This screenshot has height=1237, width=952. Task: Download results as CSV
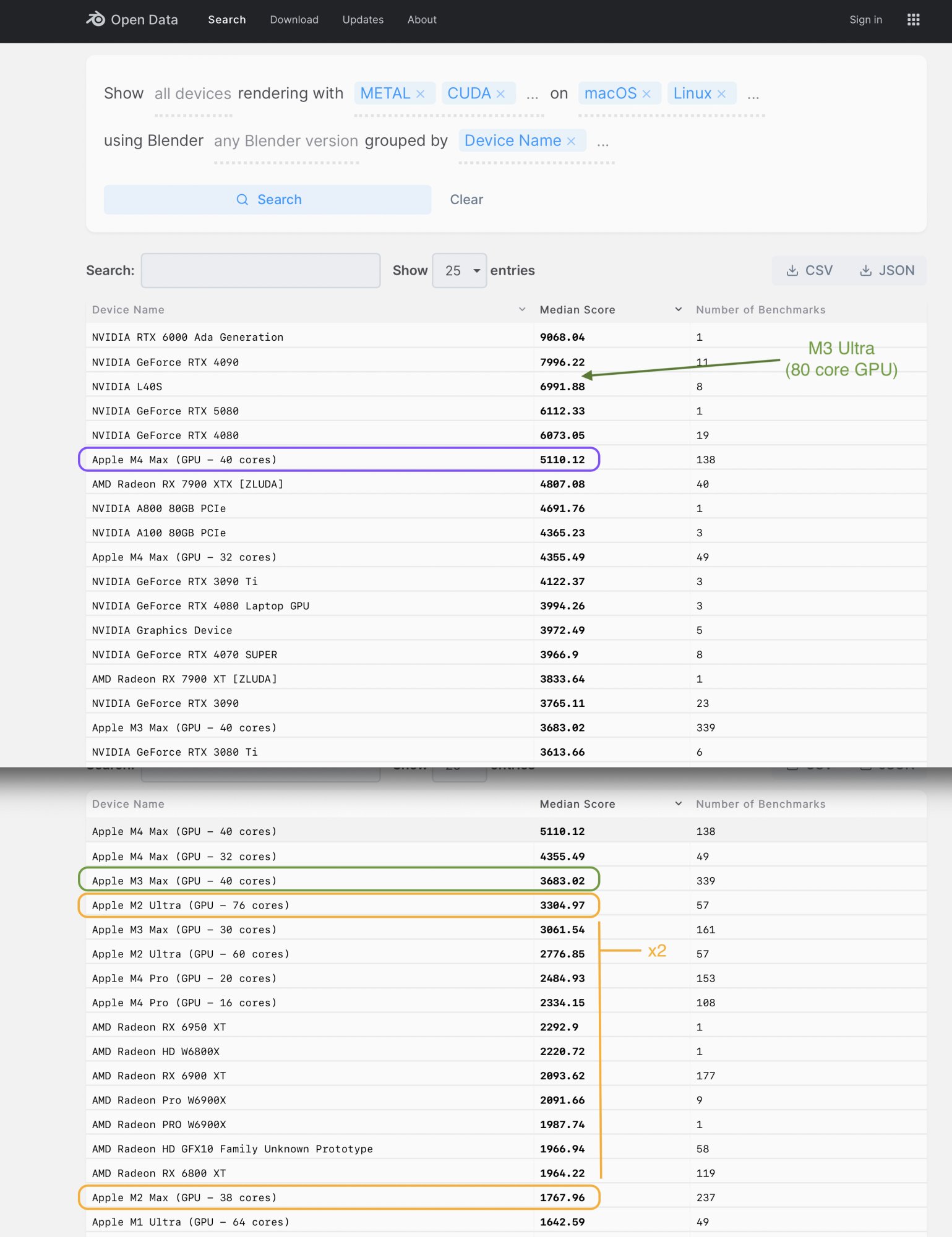810,270
